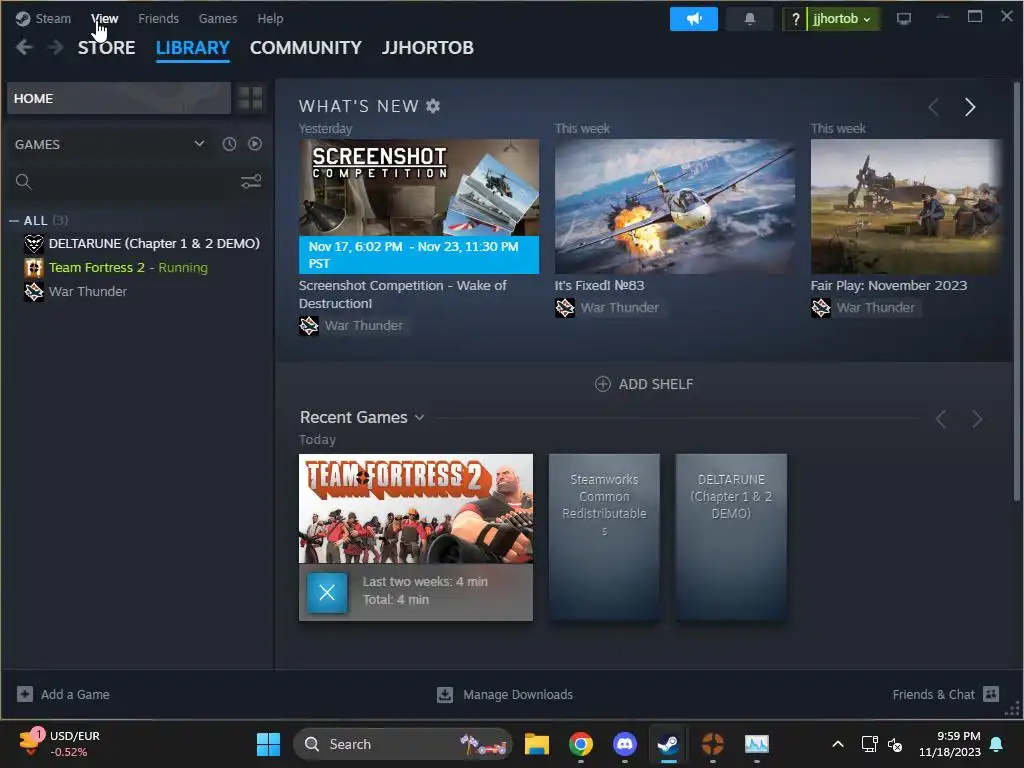Open the Friends menu

pos(158,18)
